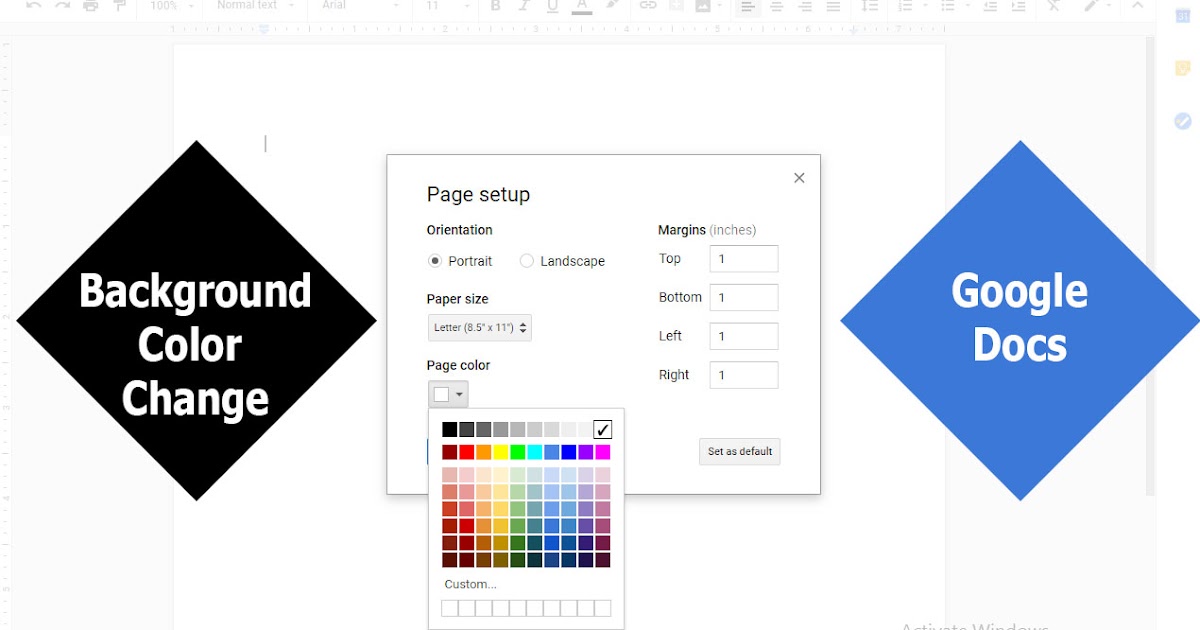Click the Top margin input field

[744, 259]
